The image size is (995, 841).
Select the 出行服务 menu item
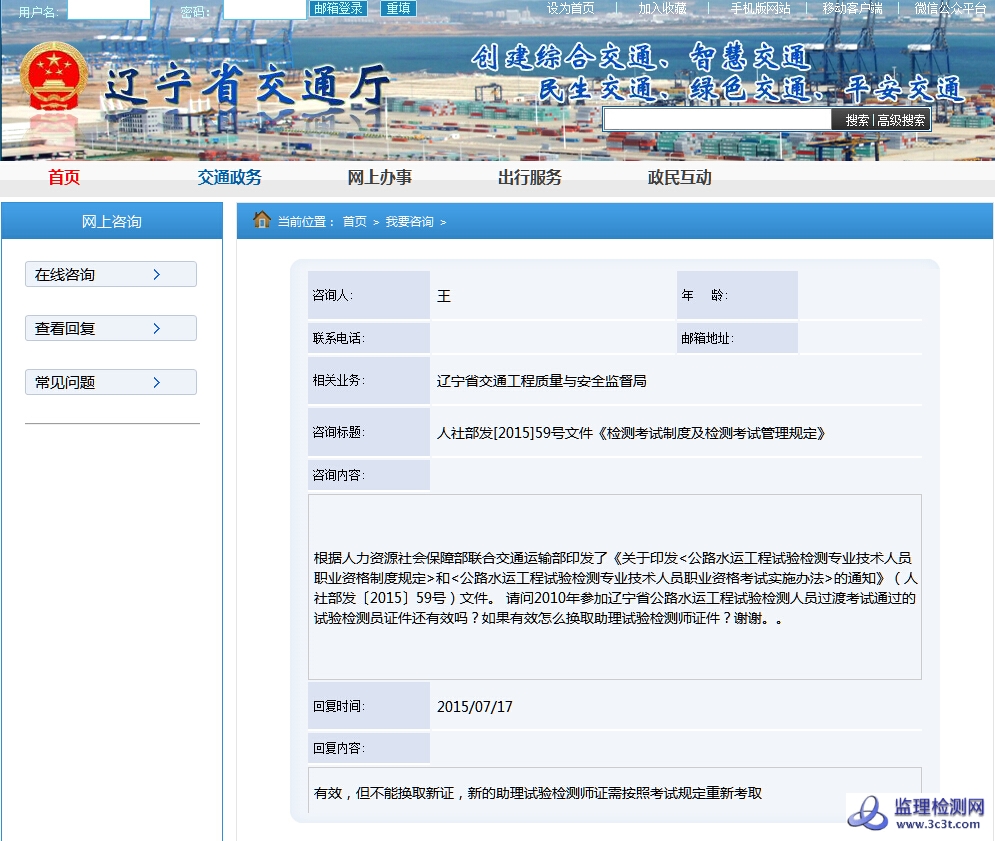529,178
